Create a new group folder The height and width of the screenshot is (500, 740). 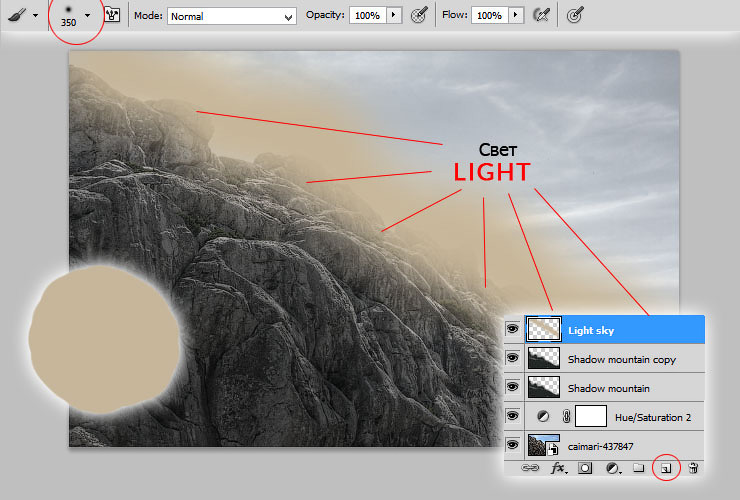point(639,467)
